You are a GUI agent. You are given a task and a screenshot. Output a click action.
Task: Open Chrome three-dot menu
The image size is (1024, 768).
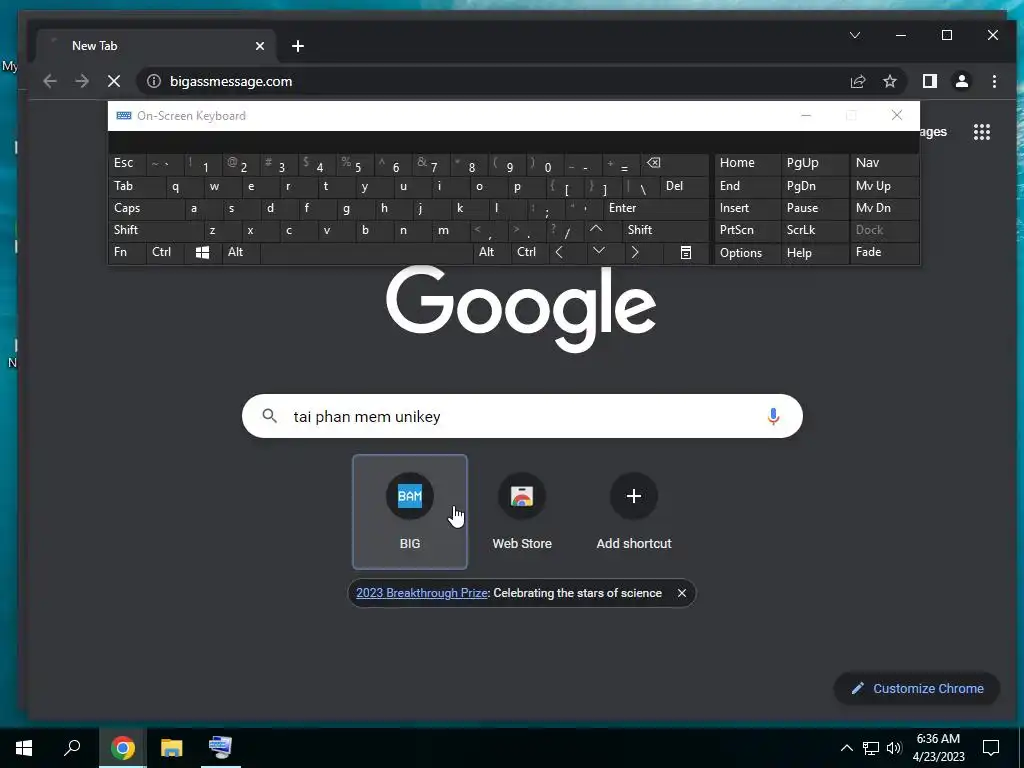coord(994,81)
